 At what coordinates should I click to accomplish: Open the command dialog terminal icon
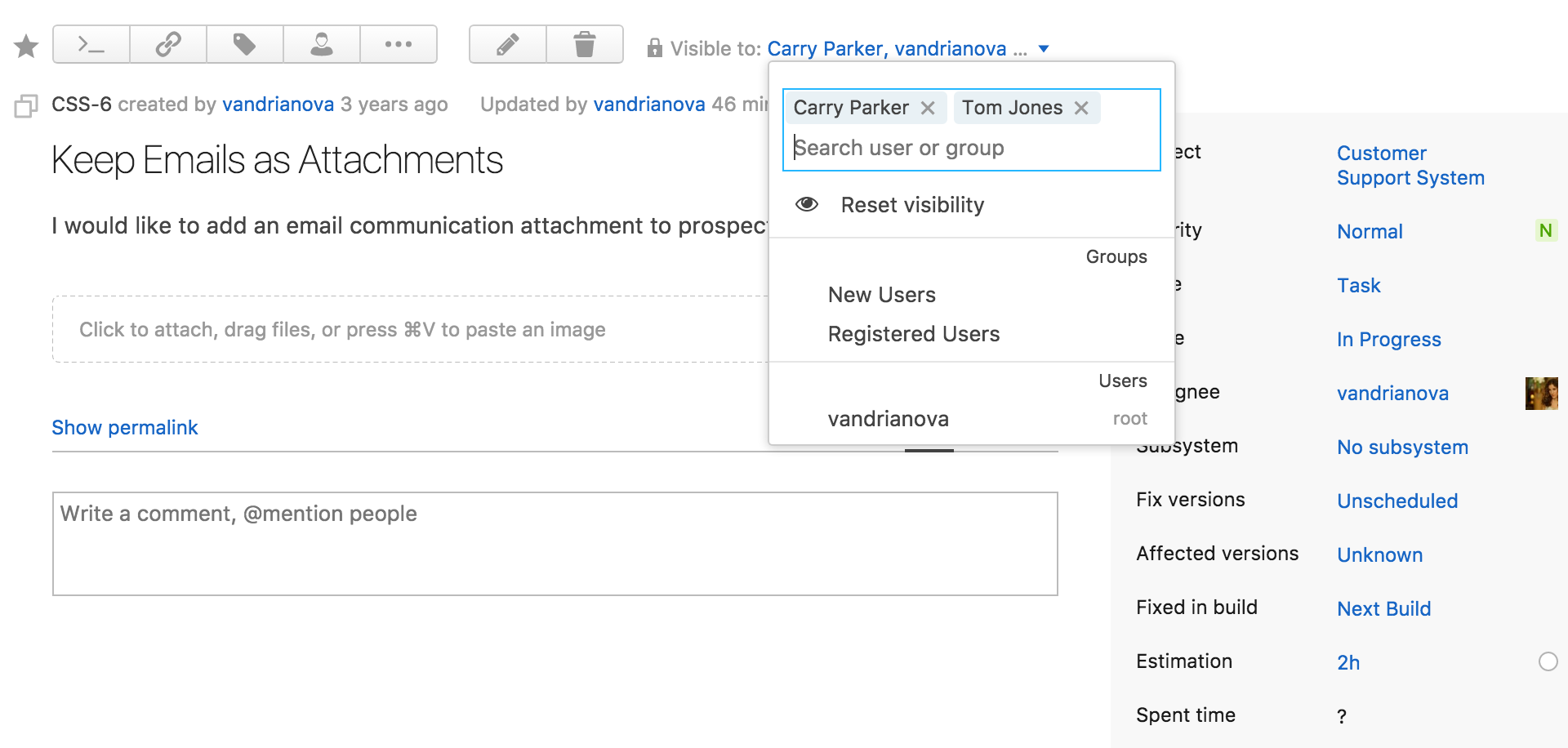coord(91,44)
